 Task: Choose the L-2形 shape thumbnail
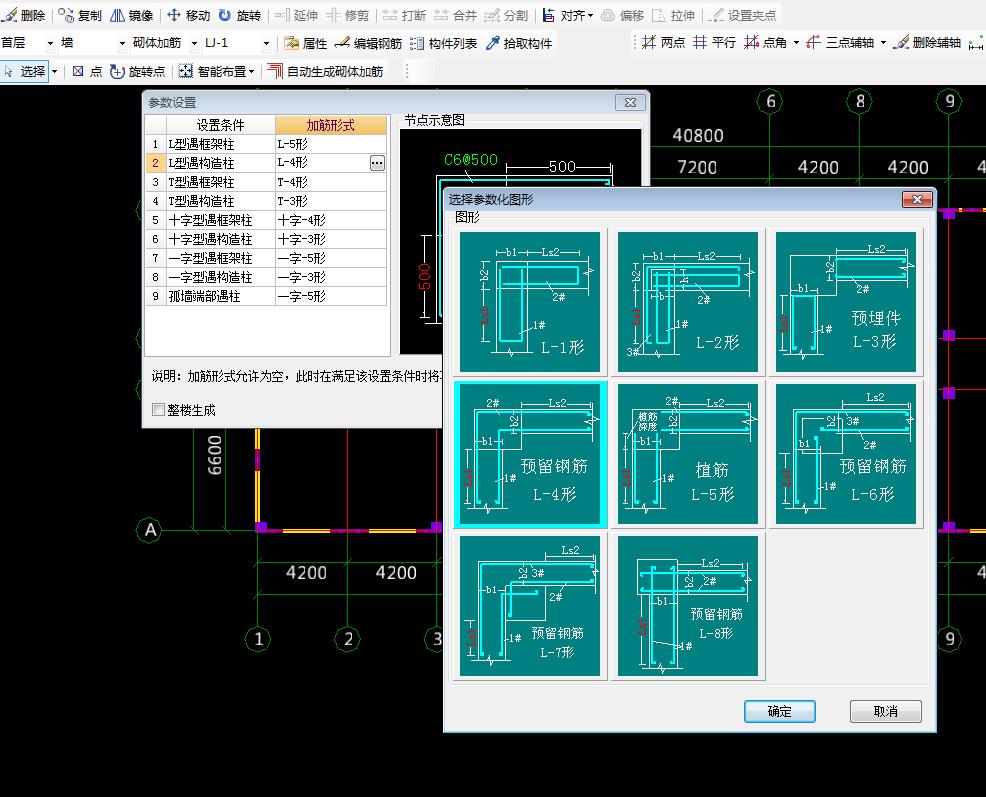pyautogui.click(x=687, y=302)
